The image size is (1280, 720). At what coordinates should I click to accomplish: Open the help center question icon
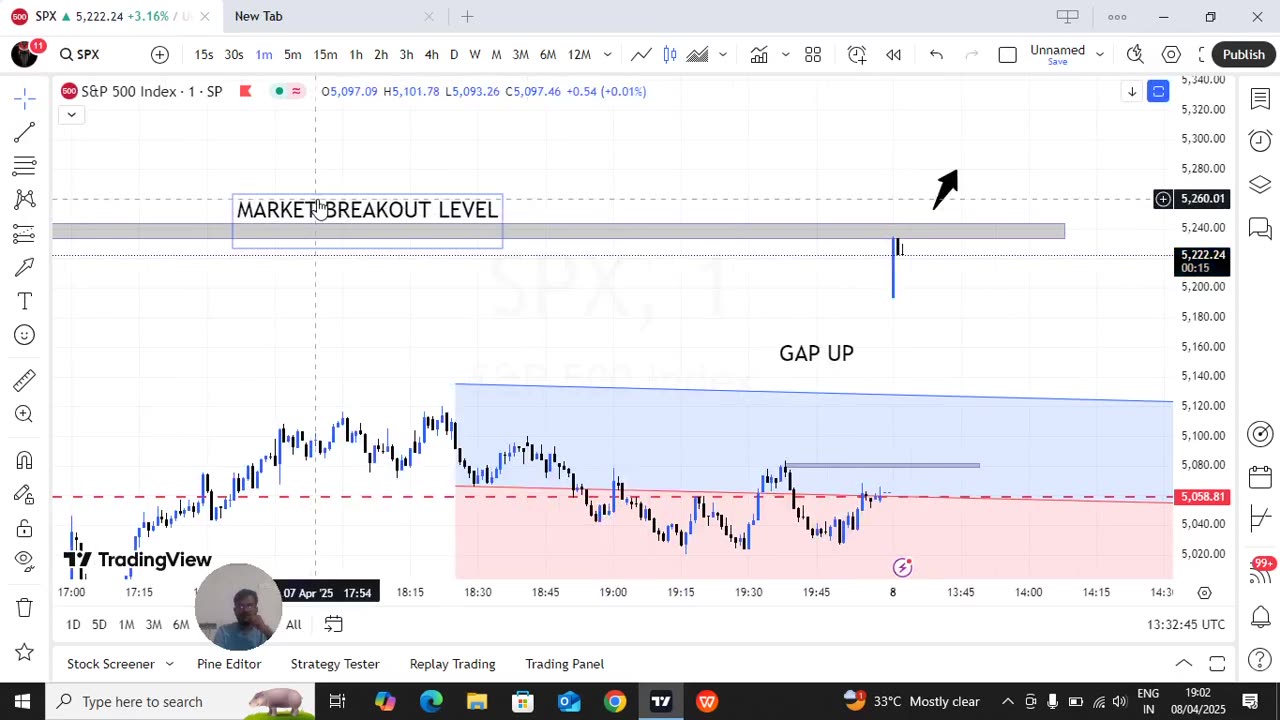point(1260,659)
